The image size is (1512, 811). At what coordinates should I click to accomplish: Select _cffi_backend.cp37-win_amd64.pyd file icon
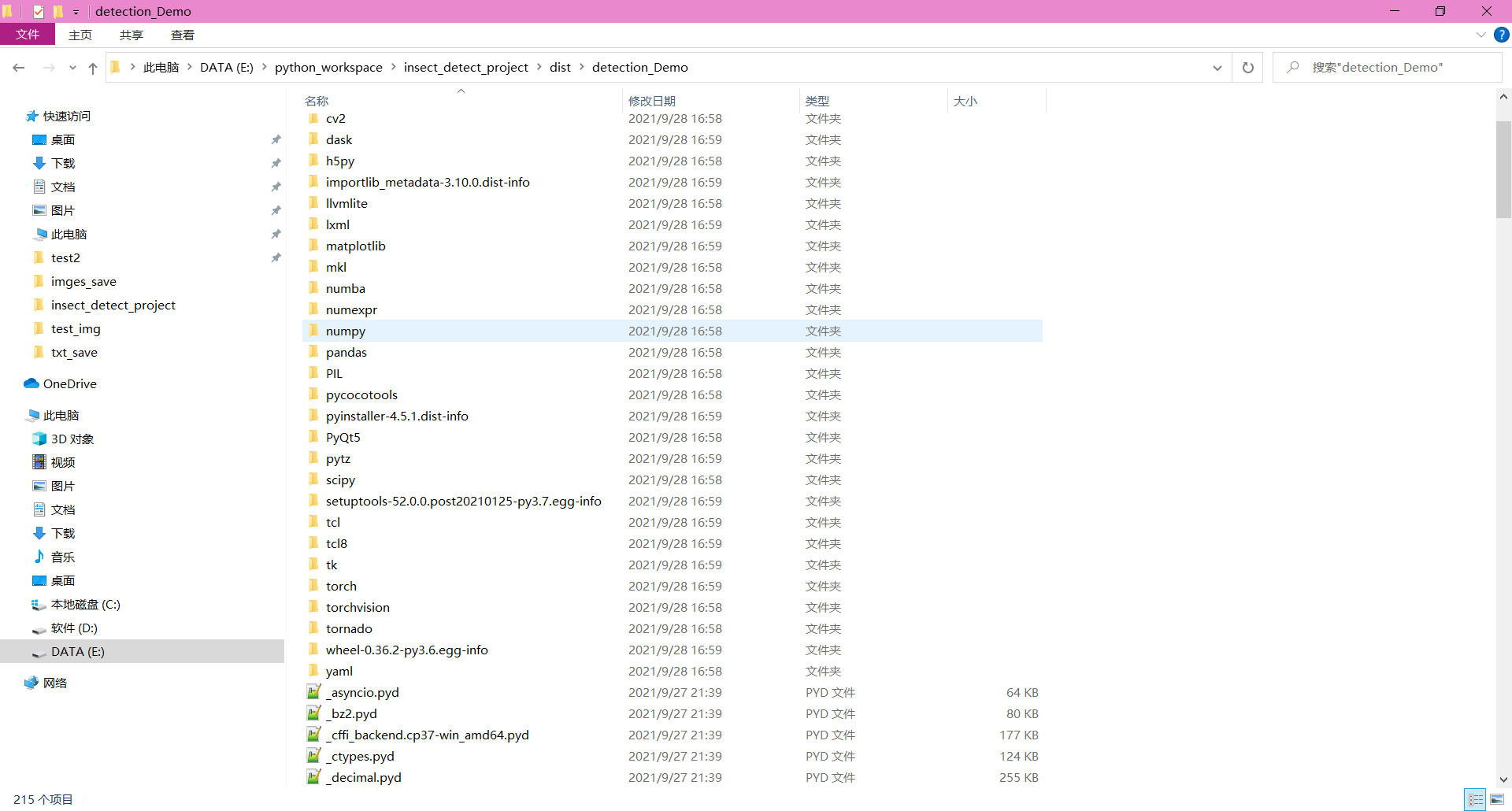(x=314, y=735)
